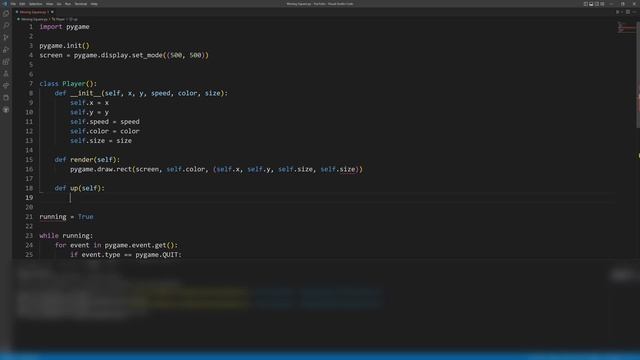Minimize the VS Code window
640x360 pixels.
611,4
